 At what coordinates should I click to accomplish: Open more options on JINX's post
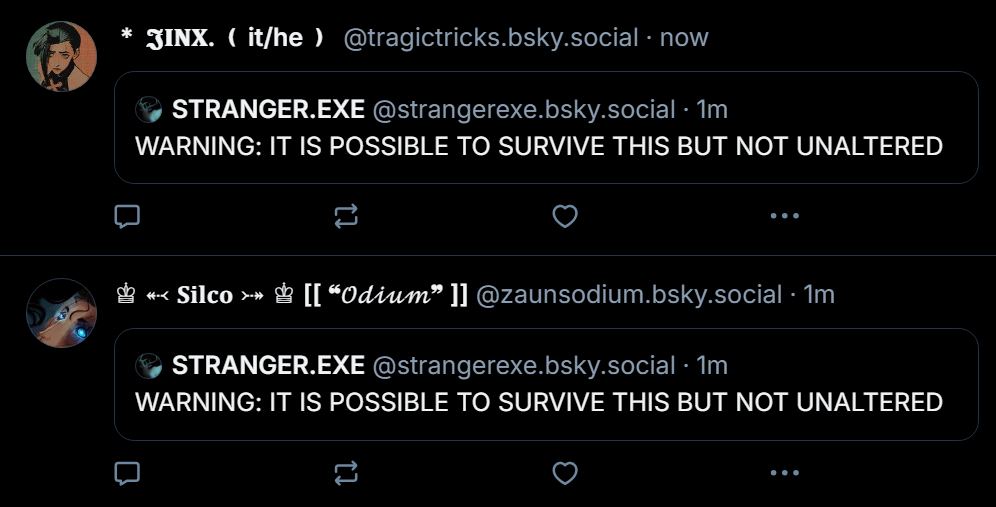point(784,216)
